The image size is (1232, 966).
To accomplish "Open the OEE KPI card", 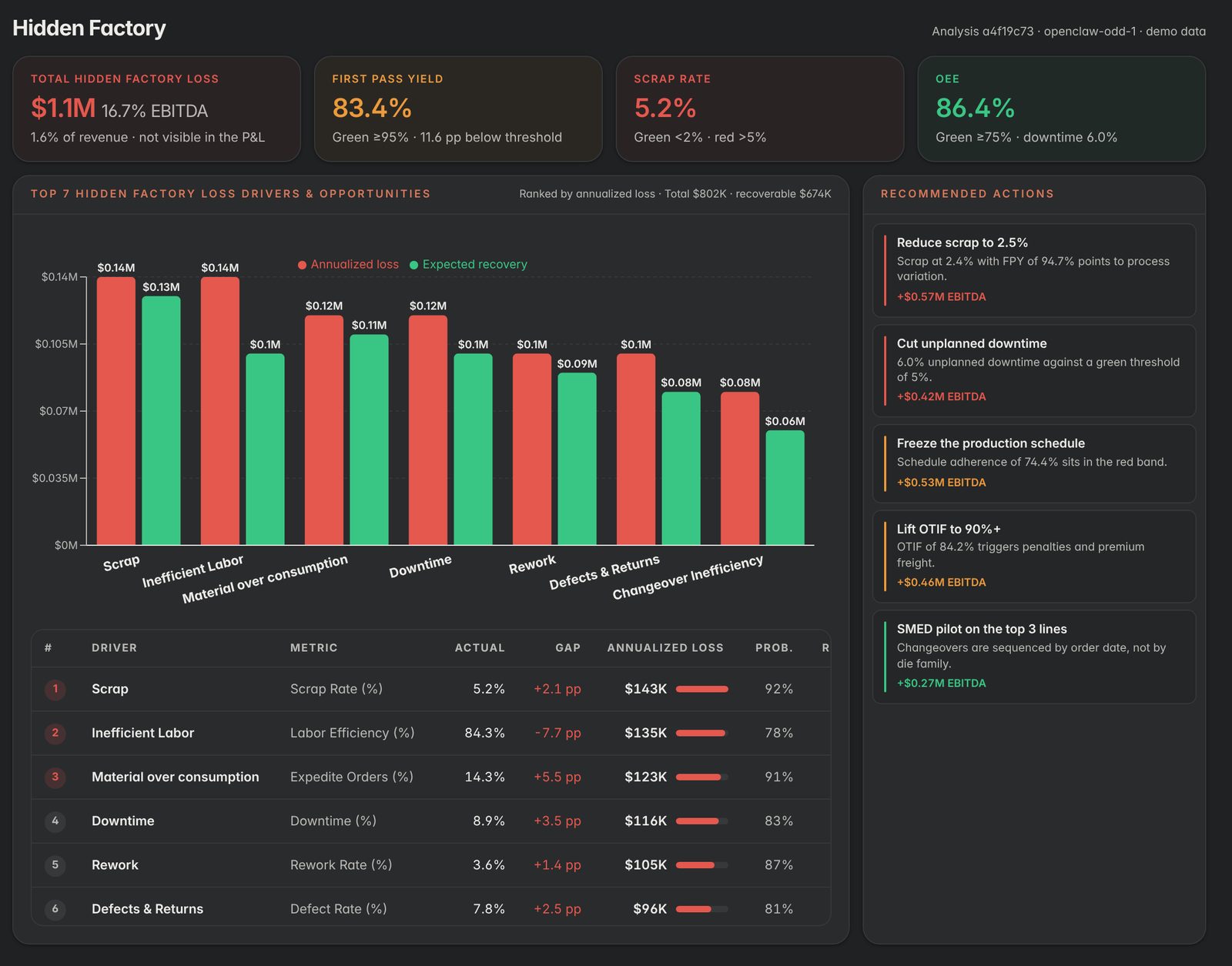I will point(1062,109).
